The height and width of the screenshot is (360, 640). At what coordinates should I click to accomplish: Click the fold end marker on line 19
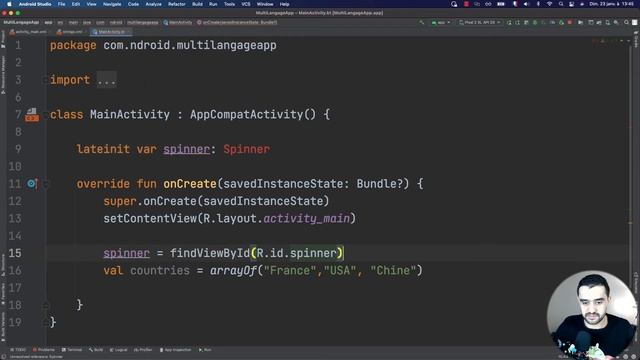pos(45,322)
